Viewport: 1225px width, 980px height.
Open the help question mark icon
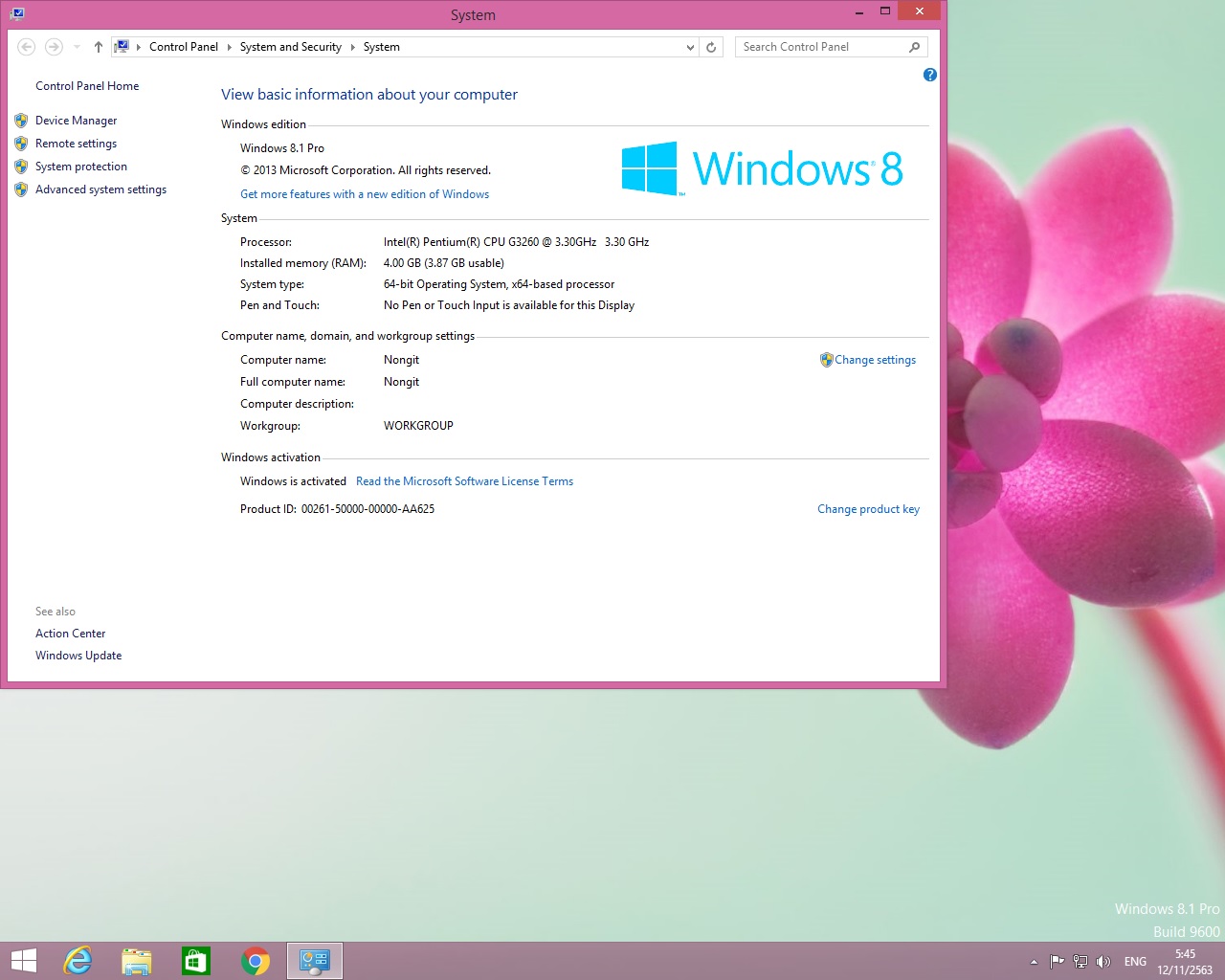[929, 75]
